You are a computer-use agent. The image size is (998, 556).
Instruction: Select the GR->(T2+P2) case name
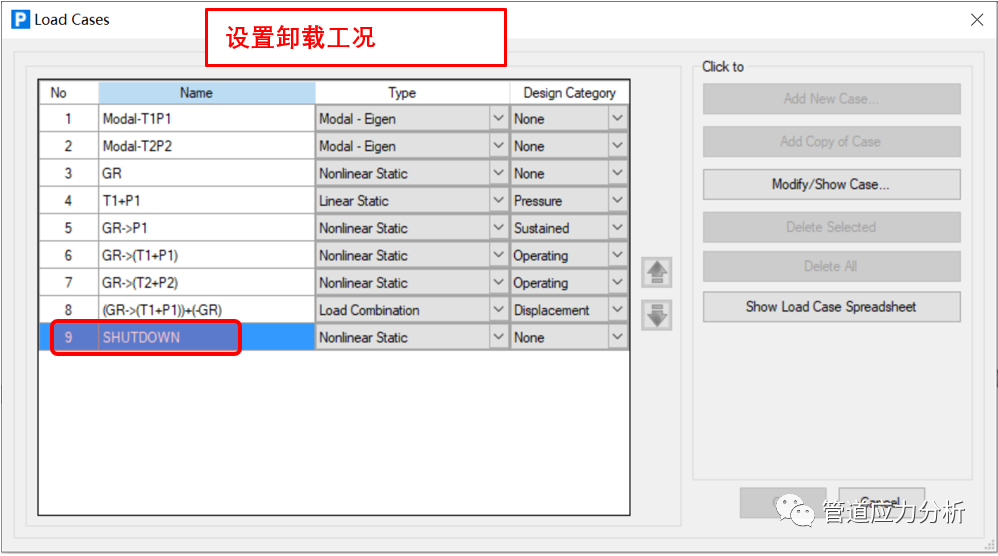coord(207,282)
